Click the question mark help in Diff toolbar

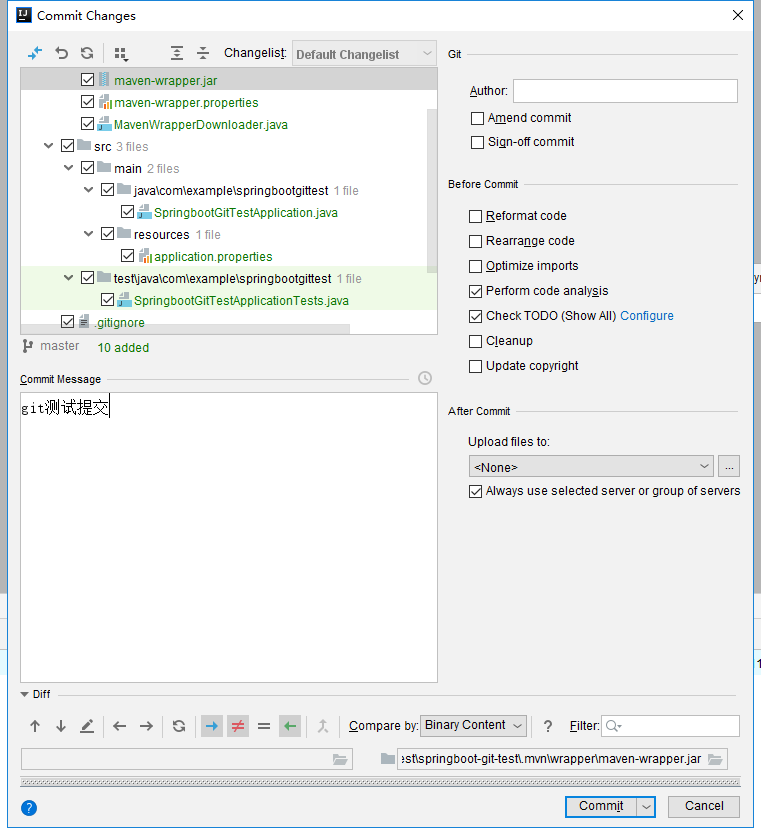[x=547, y=726]
